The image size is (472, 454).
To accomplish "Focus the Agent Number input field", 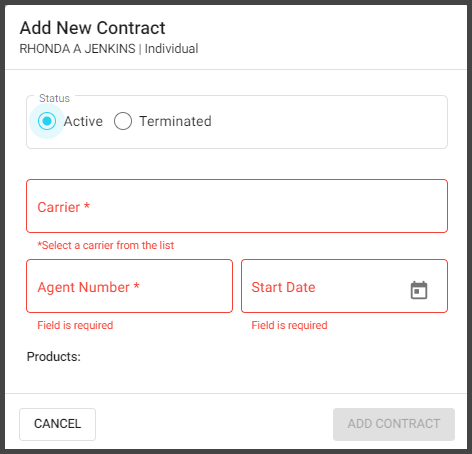I will point(129,286).
